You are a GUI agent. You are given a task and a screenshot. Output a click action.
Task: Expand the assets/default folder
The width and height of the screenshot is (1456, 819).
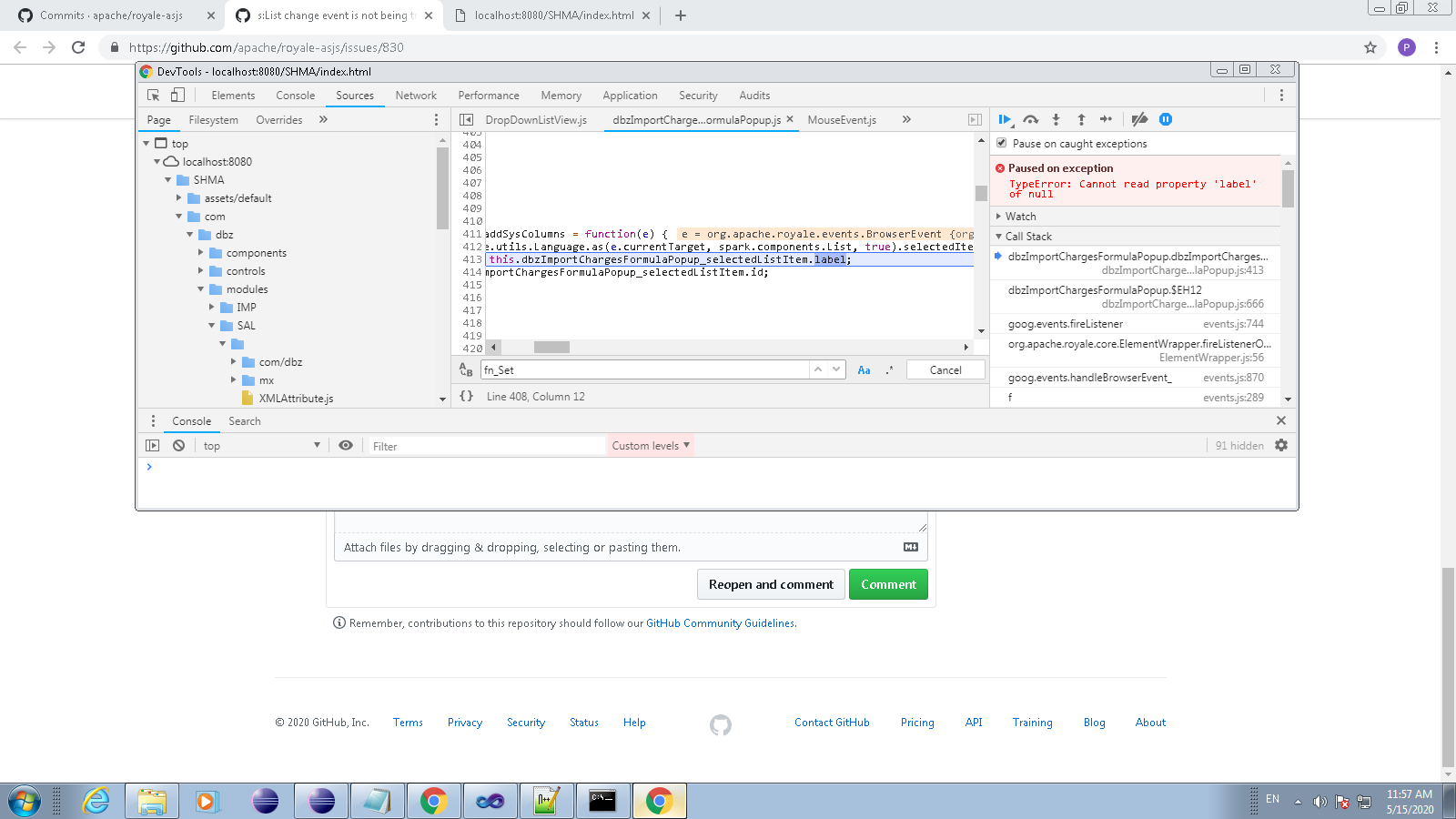(178, 197)
